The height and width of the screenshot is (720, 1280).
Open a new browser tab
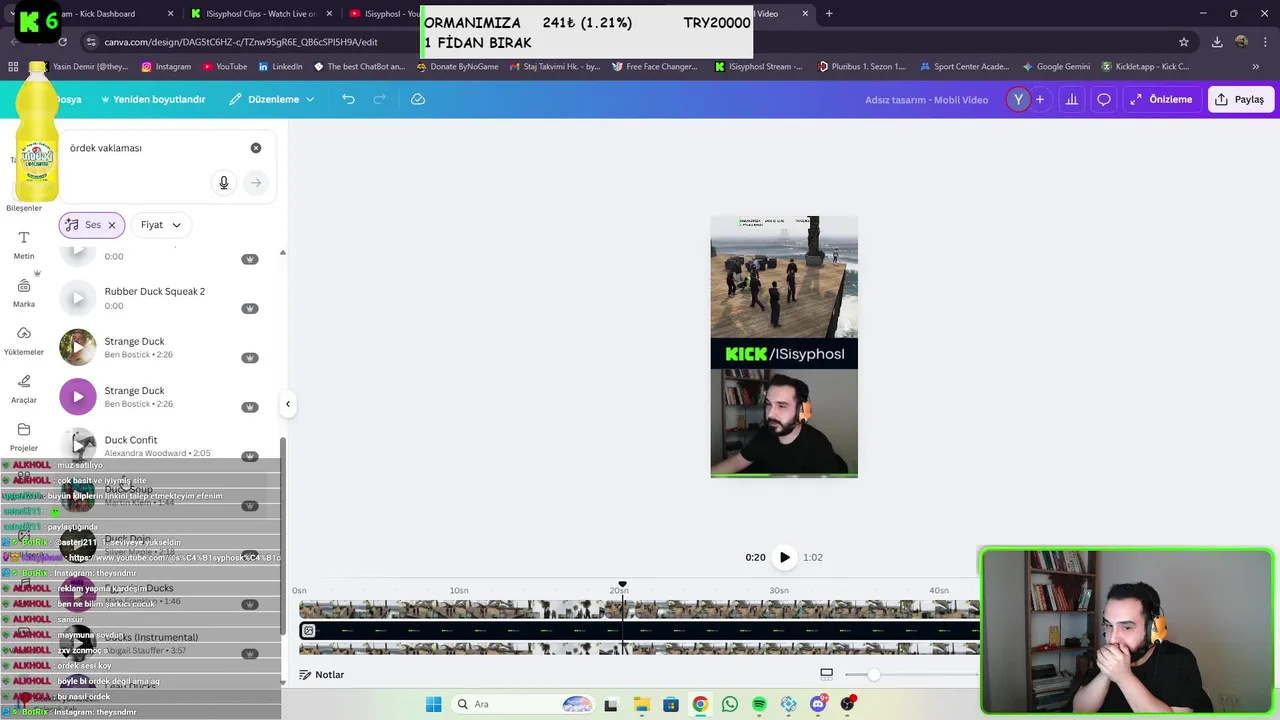[829, 14]
